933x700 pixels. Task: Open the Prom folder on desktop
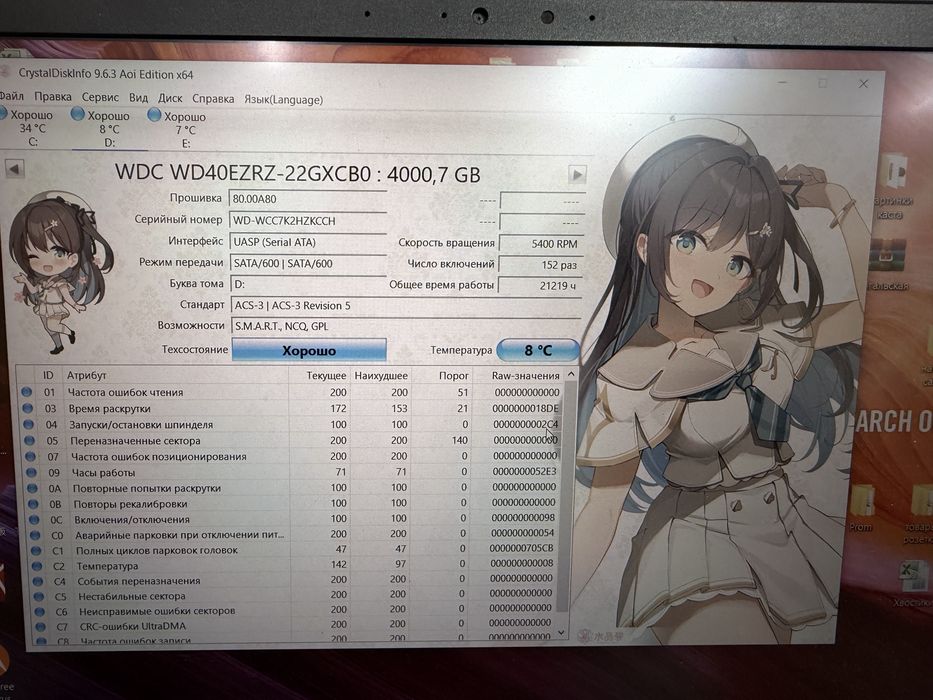click(x=861, y=509)
